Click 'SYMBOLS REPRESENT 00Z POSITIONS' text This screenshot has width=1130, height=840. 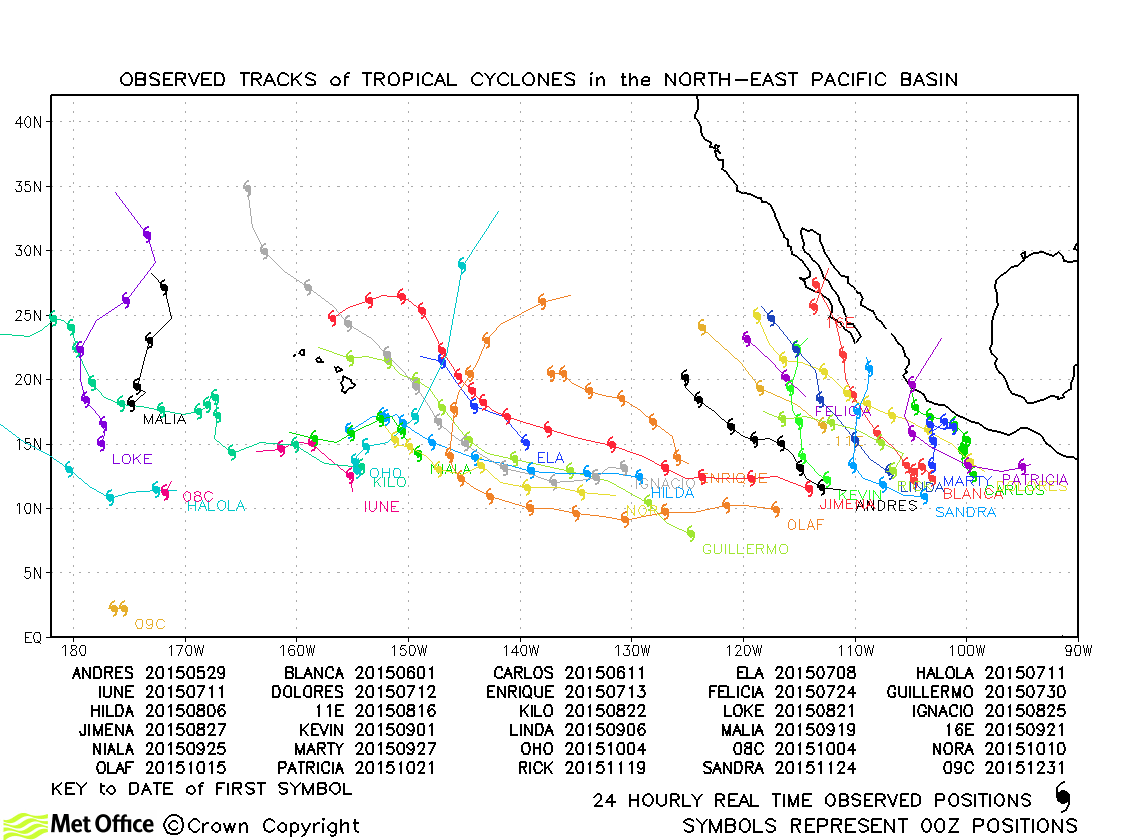click(880, 826)
